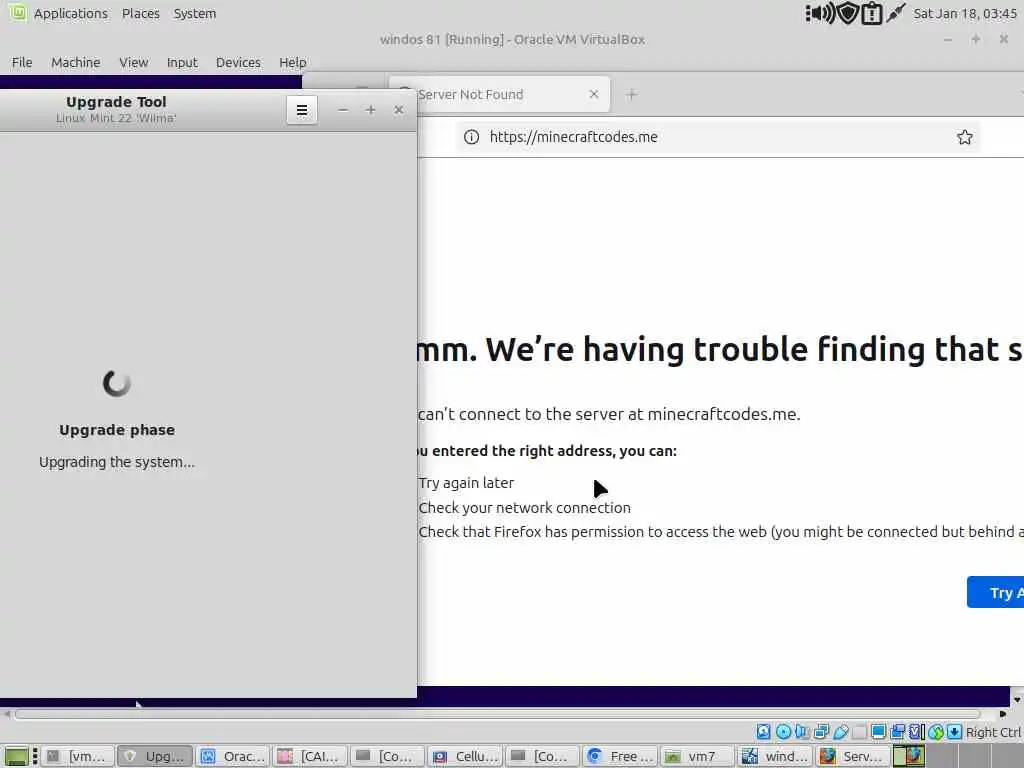This screenshot has height=768, width=1024.
Task: Click the Check your network connection text
Action: tap(524, 508)
